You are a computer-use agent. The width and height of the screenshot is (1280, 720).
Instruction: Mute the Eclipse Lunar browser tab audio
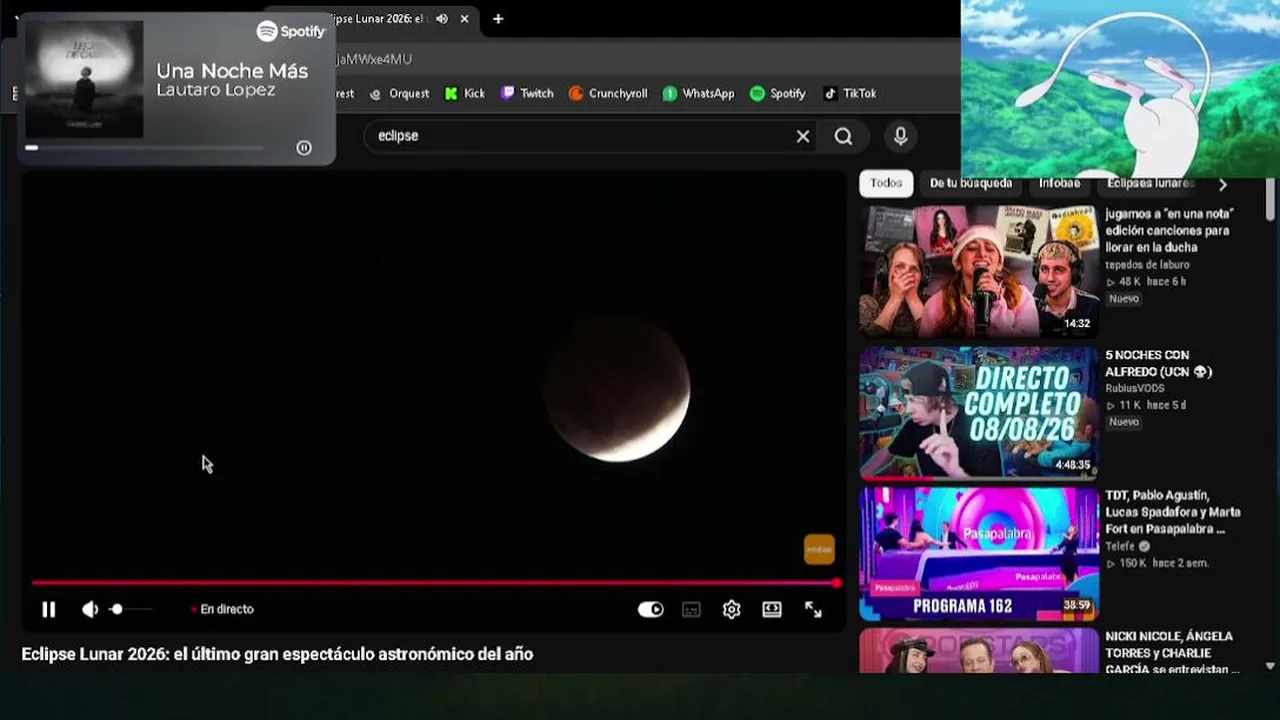442,19
